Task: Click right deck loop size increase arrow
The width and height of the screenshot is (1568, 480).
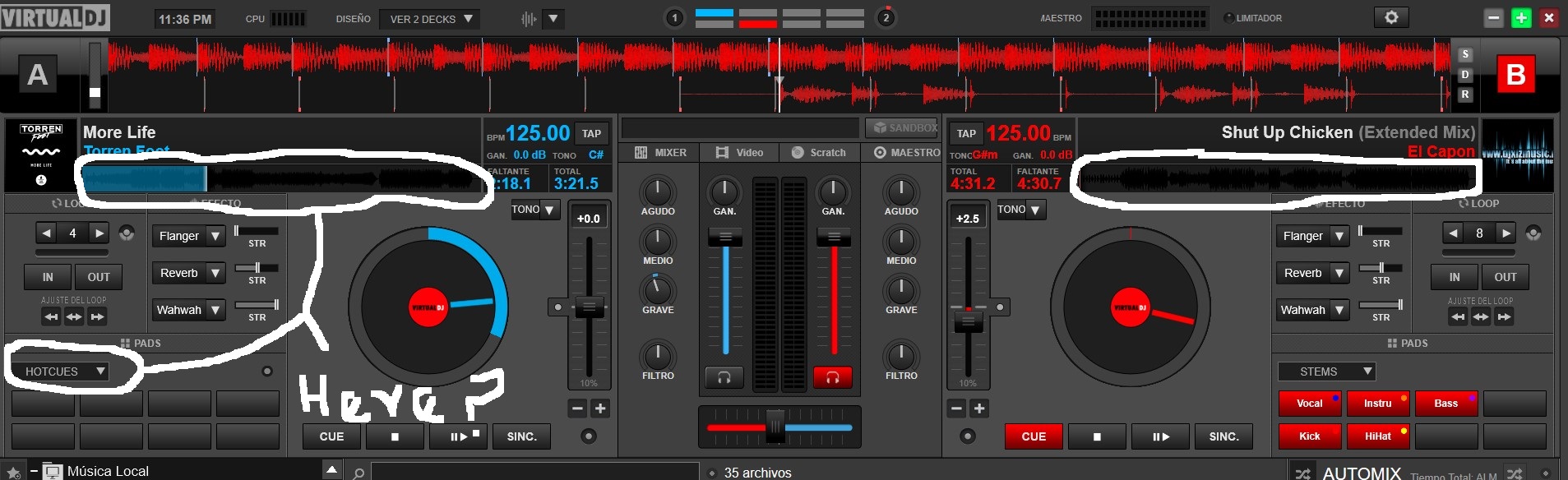Action: [1506, 233]
